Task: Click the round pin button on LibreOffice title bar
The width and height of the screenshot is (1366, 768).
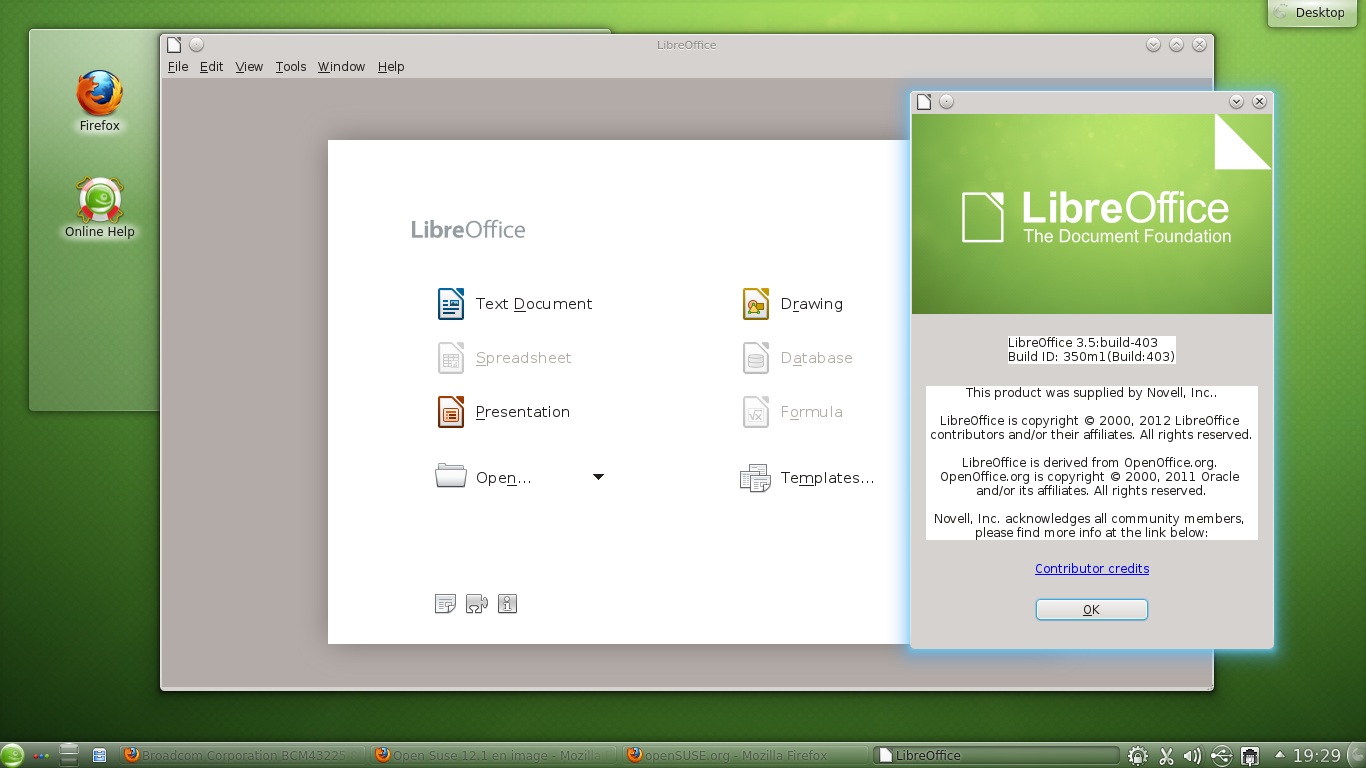Action: point(197,44)
